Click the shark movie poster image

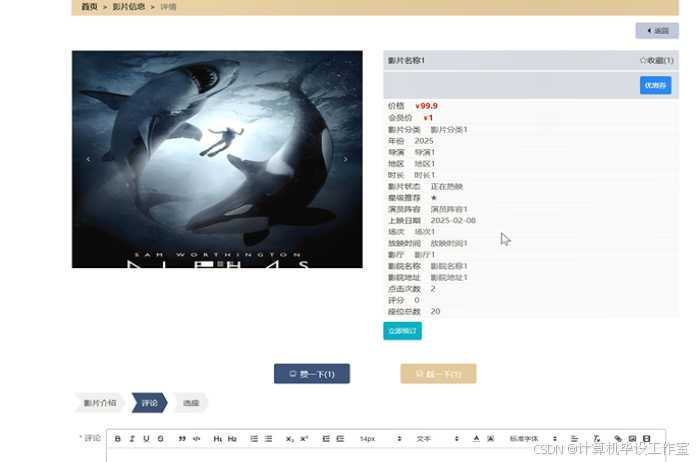coord(217,159)
